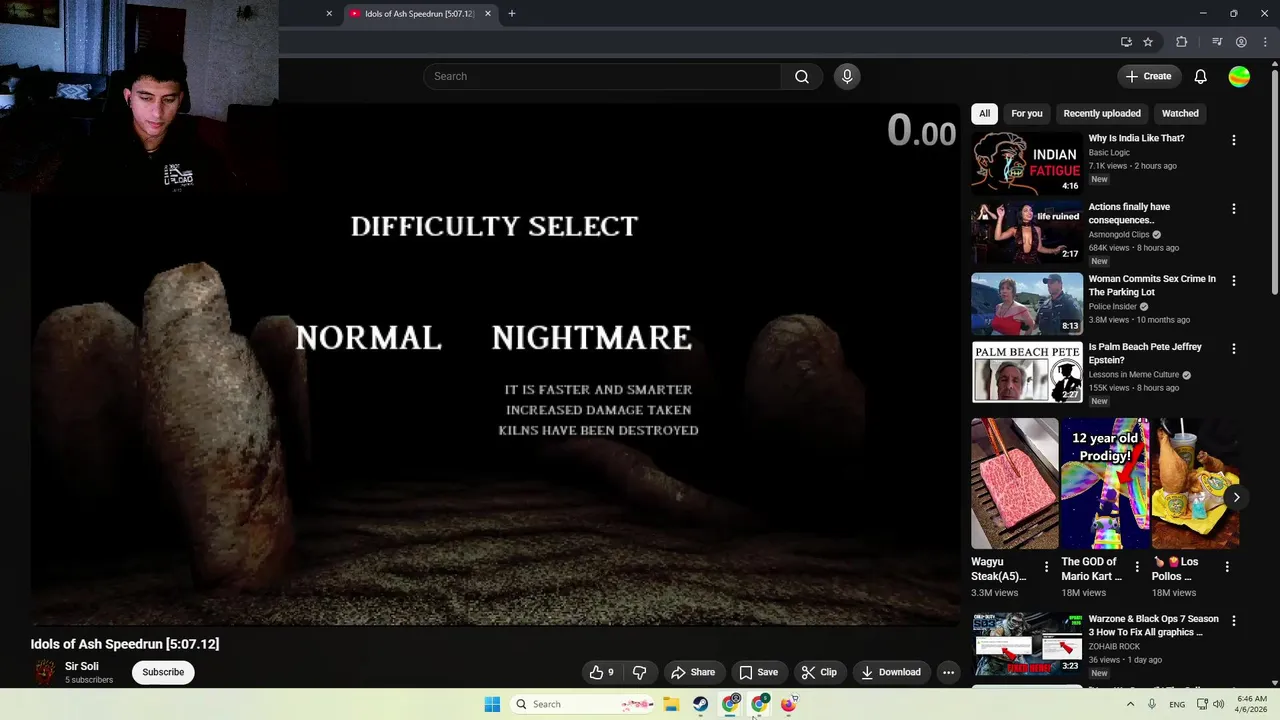Open Chrome profile icon
Viewport: 1280px width, 720px height.
click(1241, 42)
